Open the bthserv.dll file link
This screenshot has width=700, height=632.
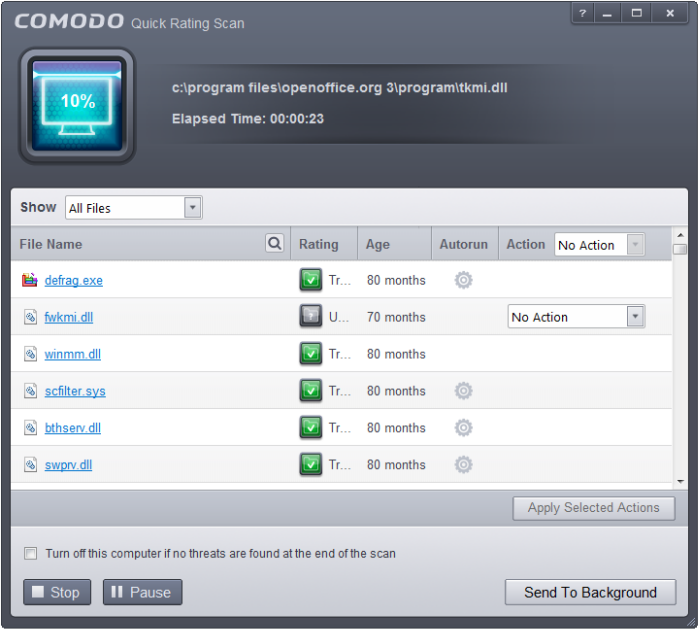tap(73, 428)
